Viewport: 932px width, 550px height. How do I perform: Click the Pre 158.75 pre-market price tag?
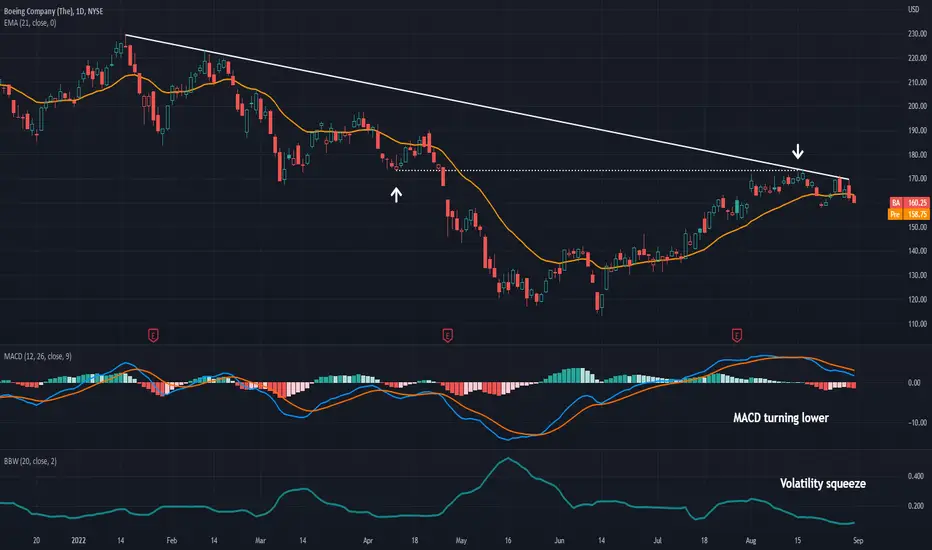point(909,214)
